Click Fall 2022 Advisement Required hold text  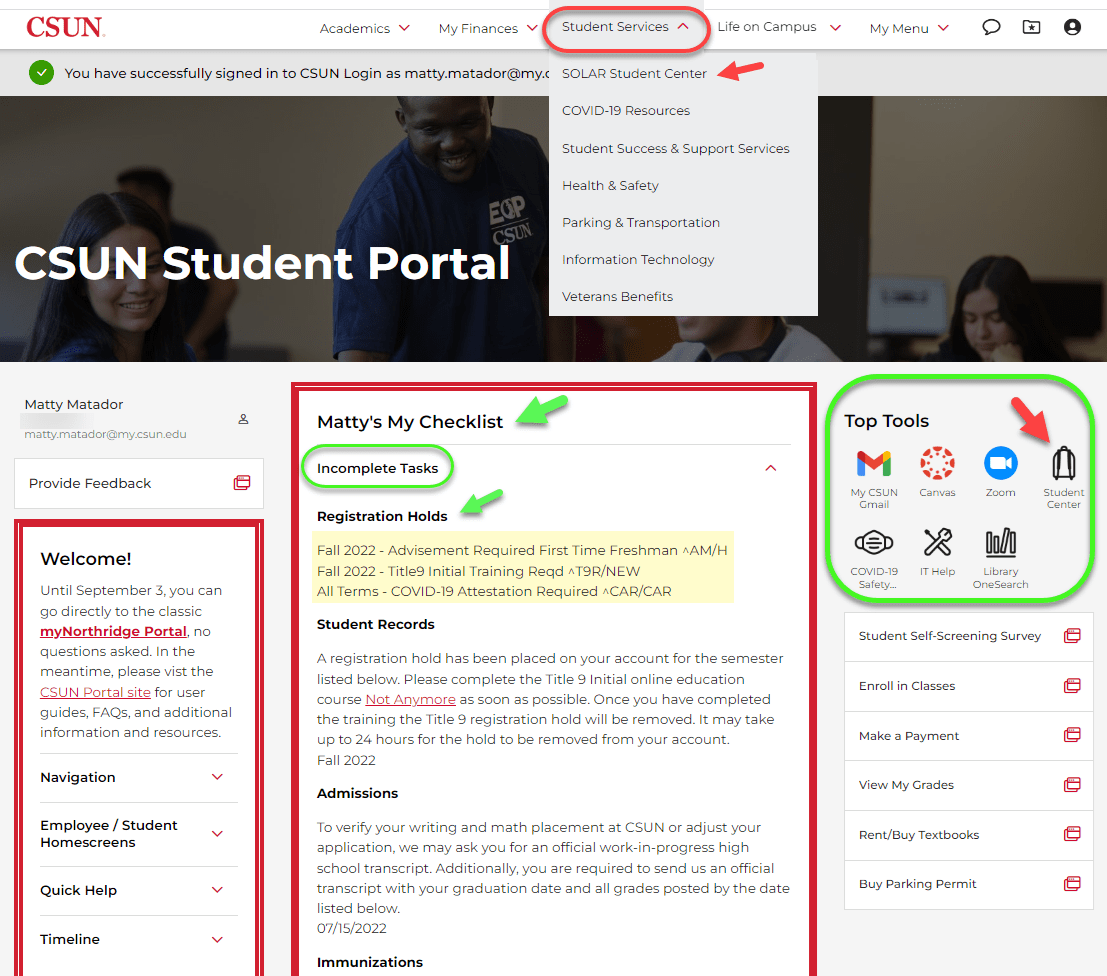pyautogui.click(x=522, y=550)
